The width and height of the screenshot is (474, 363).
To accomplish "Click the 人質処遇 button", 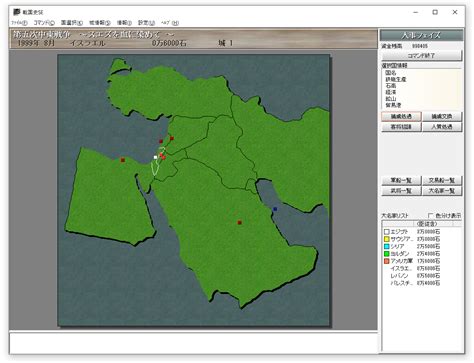I will coord(442,127).
